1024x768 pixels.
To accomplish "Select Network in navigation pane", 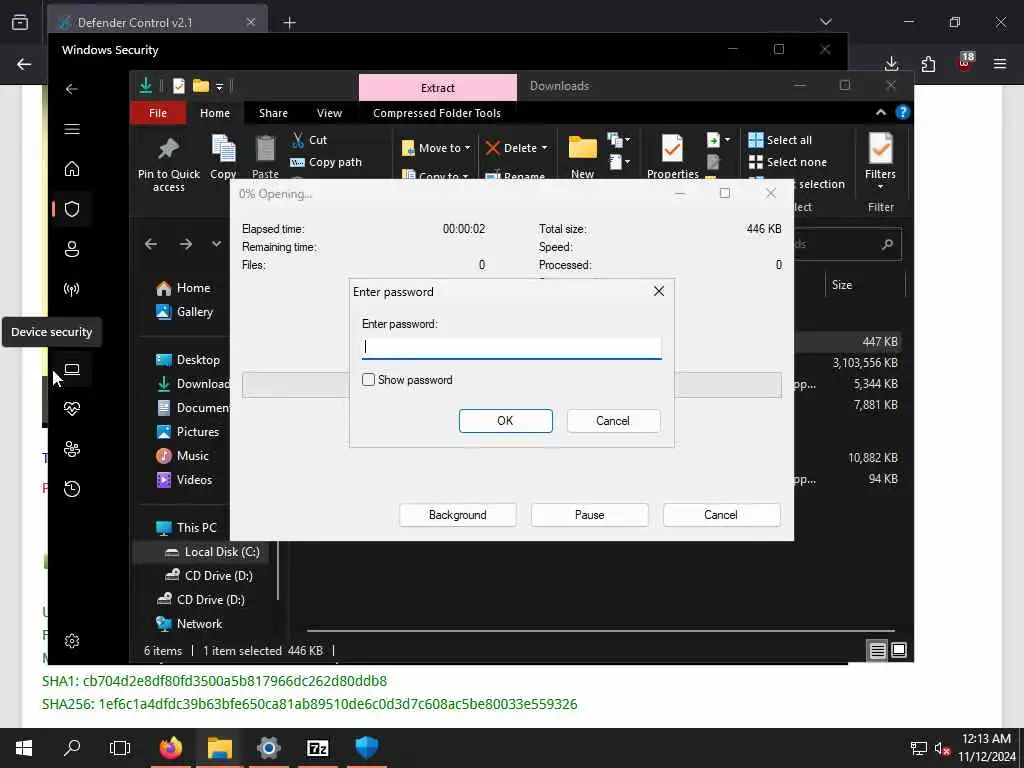I will click(x=189, y=624).
